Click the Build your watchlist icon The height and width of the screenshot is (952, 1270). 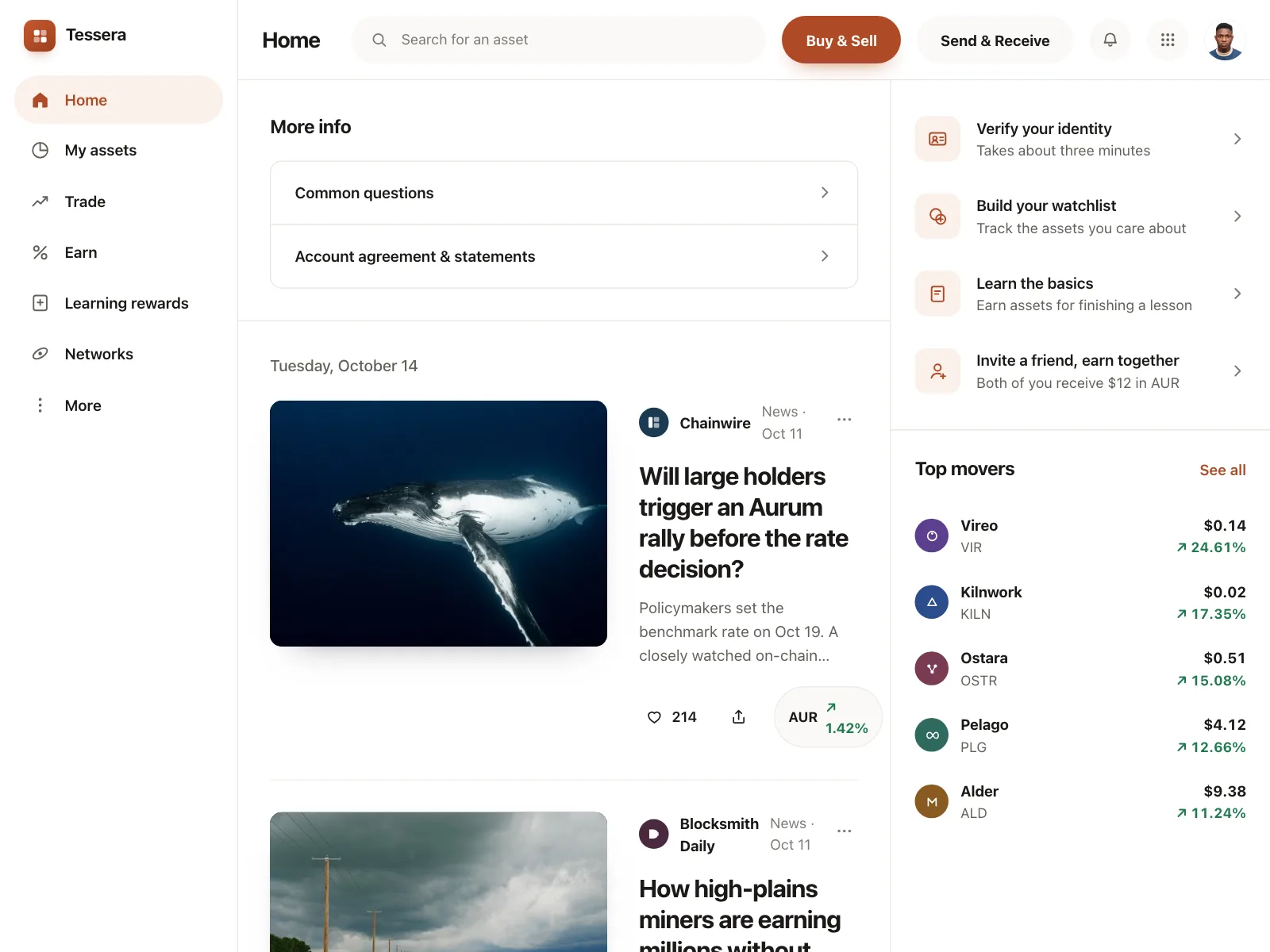[x=937, y=217]
